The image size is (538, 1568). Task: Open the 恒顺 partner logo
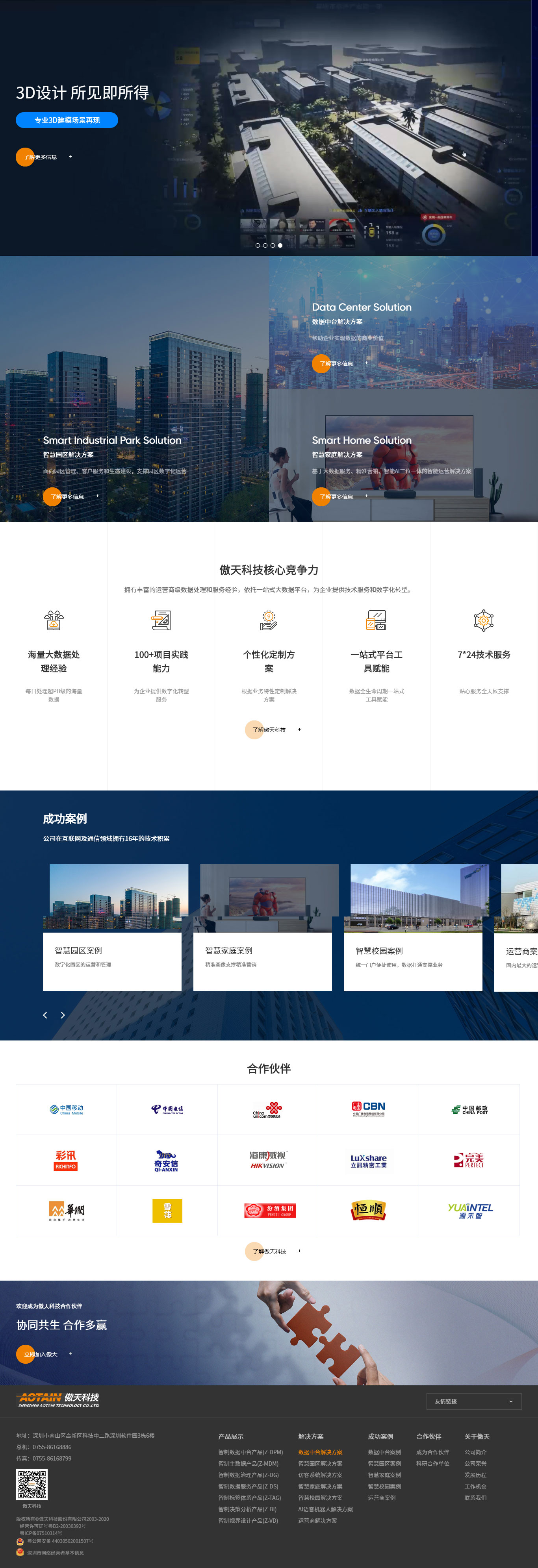[x=368, y=1211]
